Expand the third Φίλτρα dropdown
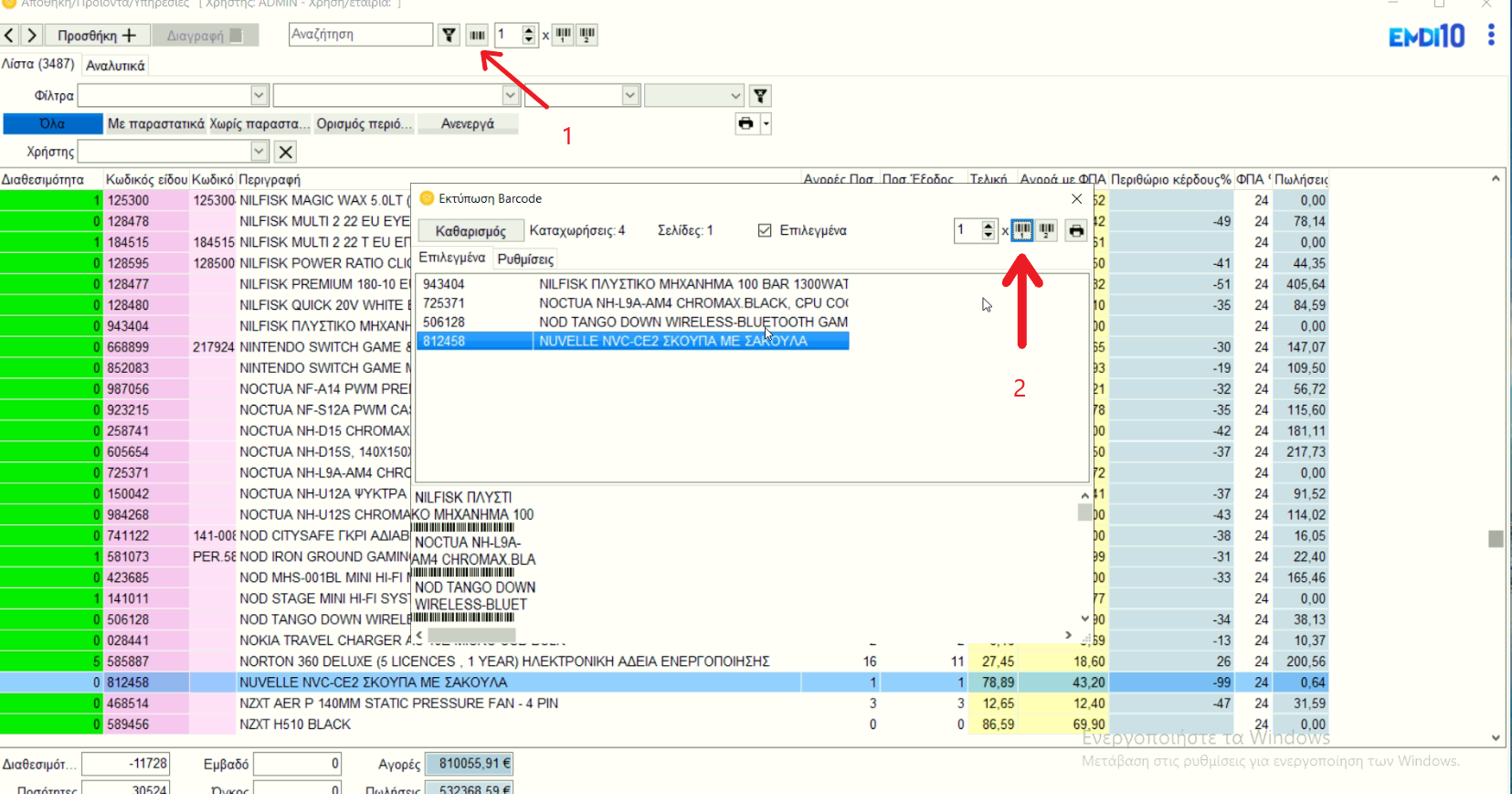The image size is (1512, 794). coord(630,95)
